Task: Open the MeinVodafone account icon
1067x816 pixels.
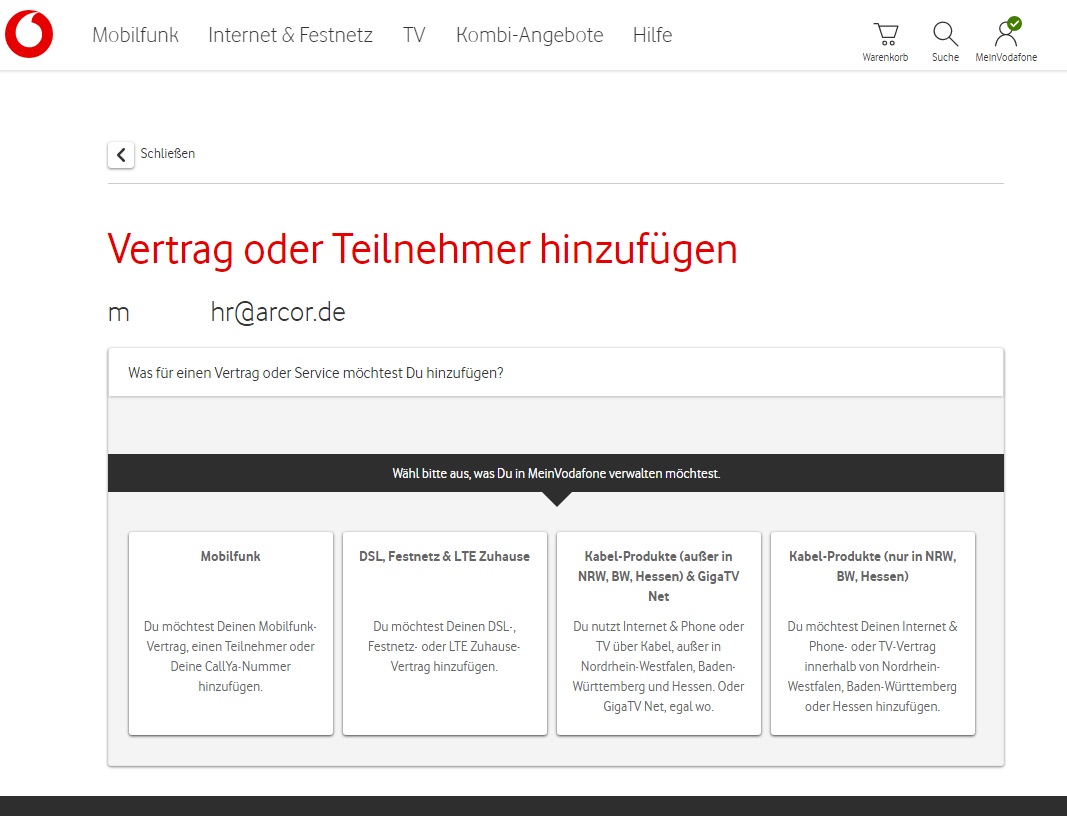Action: click(x=1006, y=37)
